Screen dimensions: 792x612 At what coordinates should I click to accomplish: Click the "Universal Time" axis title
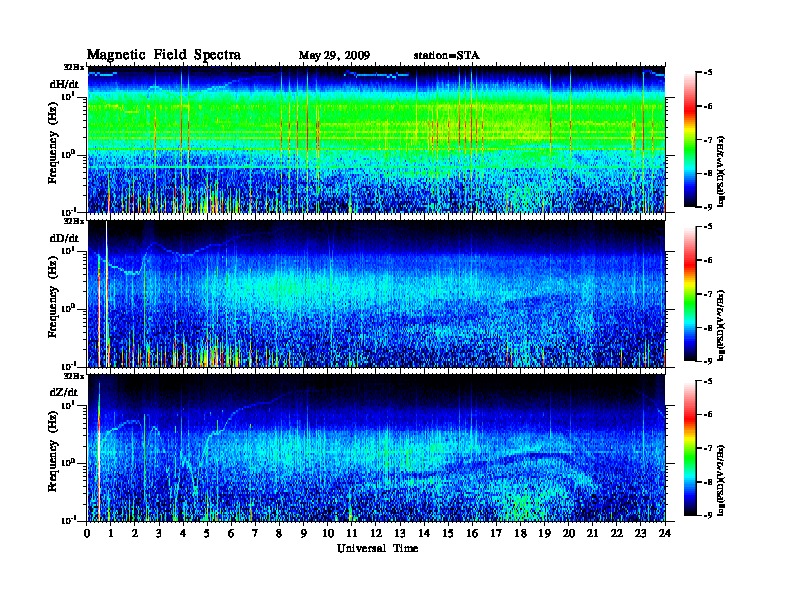pyautogui.click(x=377, y=548)
